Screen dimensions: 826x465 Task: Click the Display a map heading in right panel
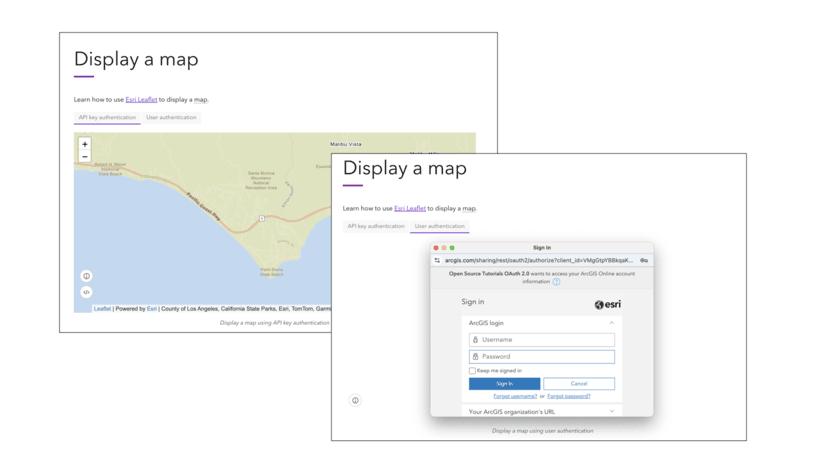(405, 168)
